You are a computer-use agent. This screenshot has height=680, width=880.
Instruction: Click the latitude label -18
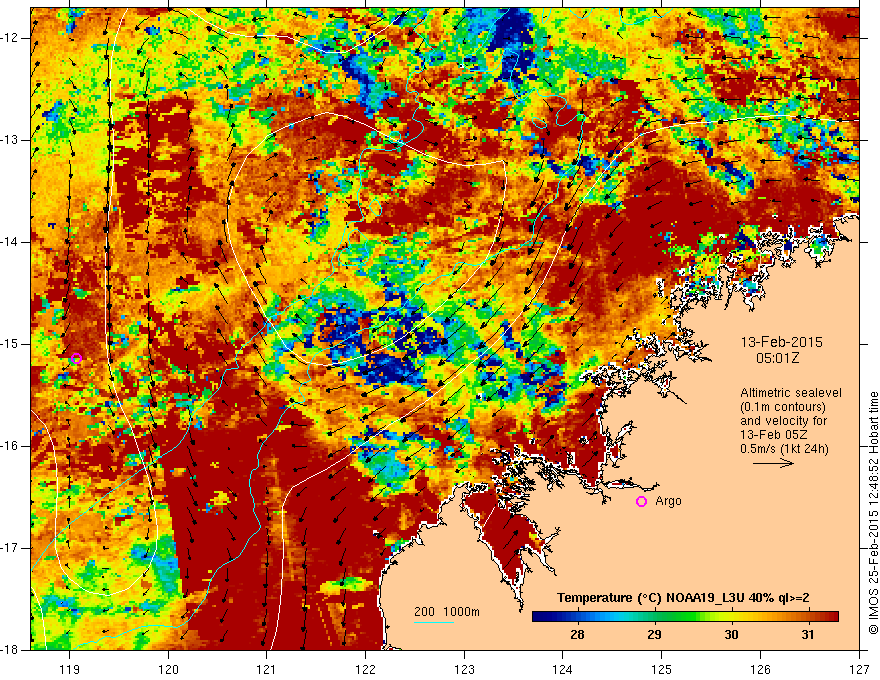(10, 650)
